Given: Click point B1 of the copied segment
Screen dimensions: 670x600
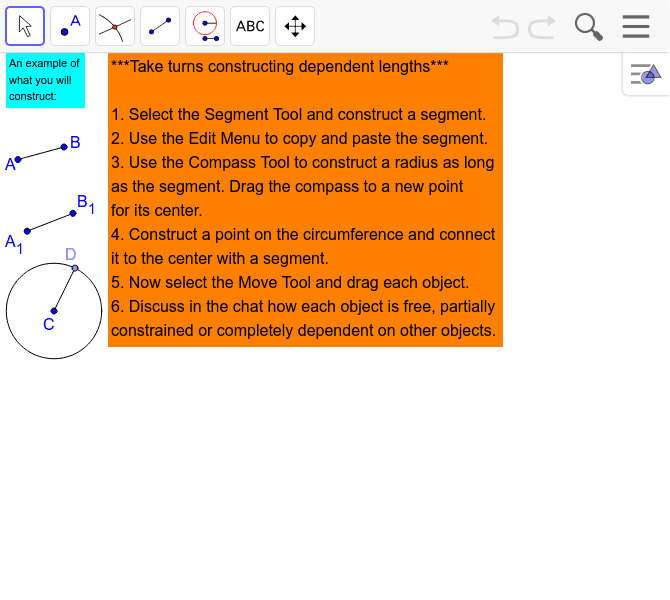Looking at the screenshot, I should [x=73, y=213].
